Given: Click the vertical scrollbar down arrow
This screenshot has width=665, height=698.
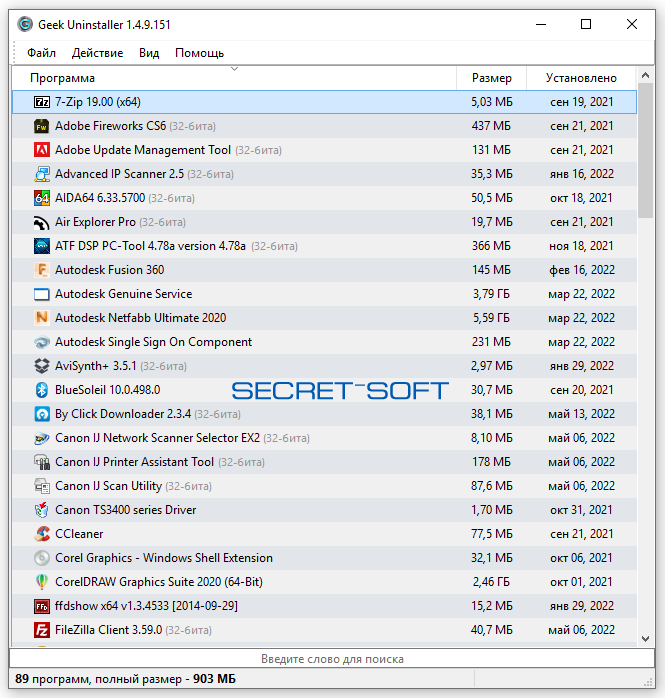Looking at the screenshot, I should point(646,638).
